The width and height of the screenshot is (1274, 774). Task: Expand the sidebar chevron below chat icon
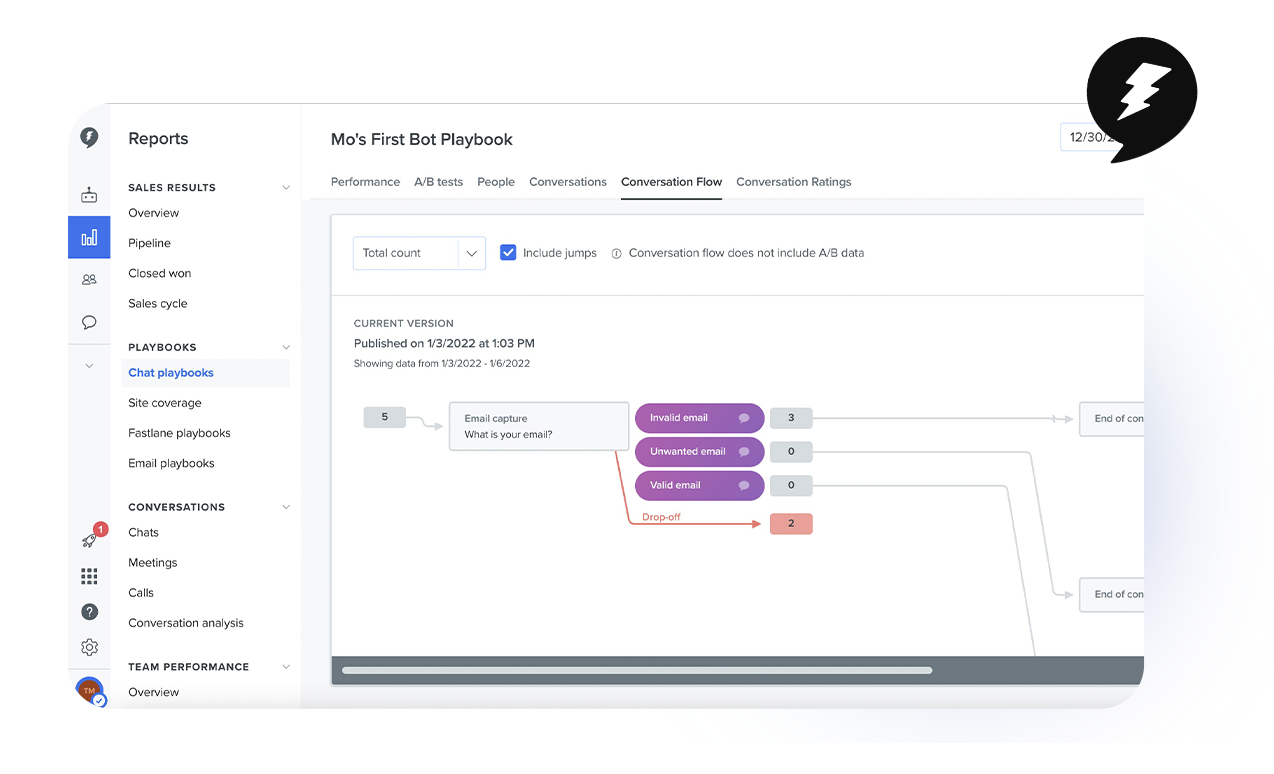coord(89,366)
